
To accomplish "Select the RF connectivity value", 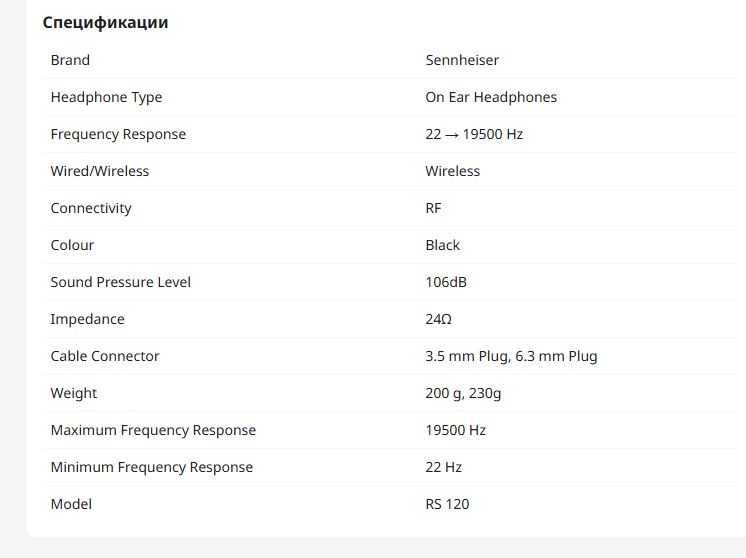I will click(433, 208).
